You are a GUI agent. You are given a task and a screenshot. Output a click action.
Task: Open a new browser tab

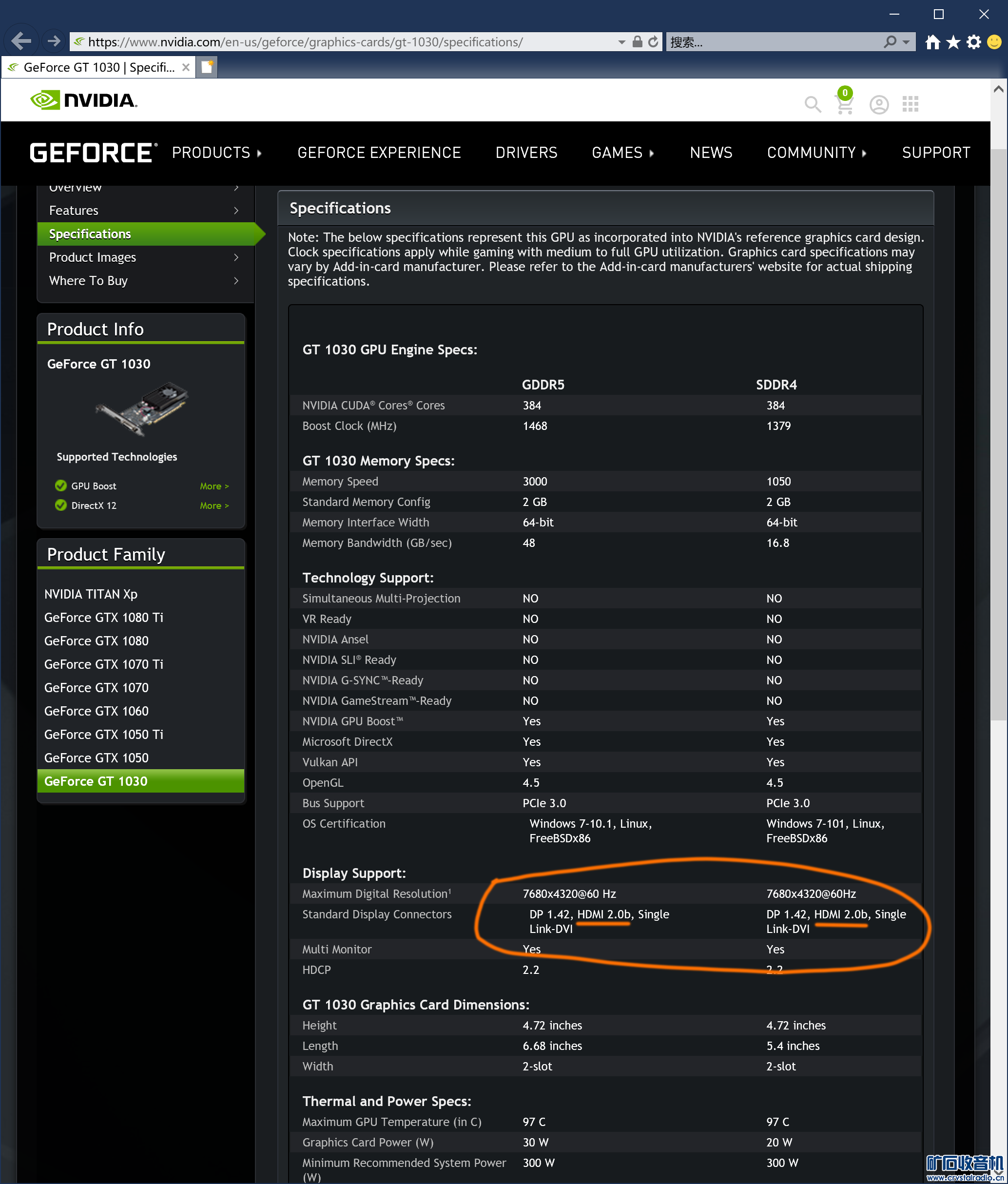[207, 67]
